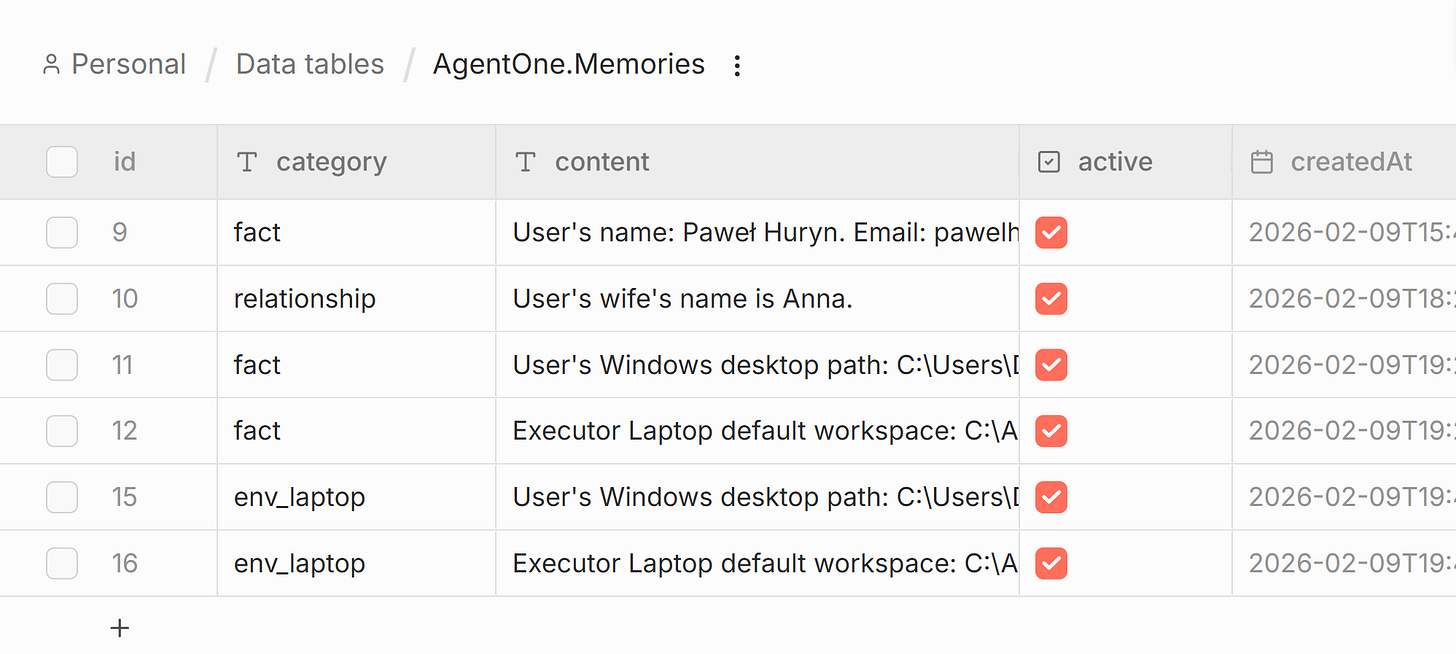Open the AgentOne.Memories three-dot options menu

(737, 64)
